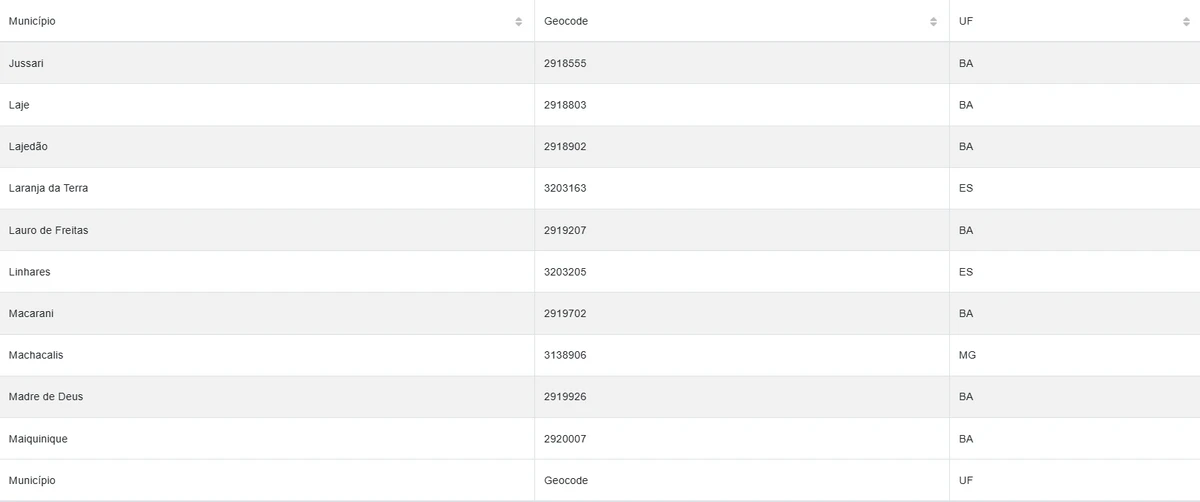The width and height of the screenshot is (1200, 502).
Task: Click geocode 3203205 cell
Action: coord(565,272)
